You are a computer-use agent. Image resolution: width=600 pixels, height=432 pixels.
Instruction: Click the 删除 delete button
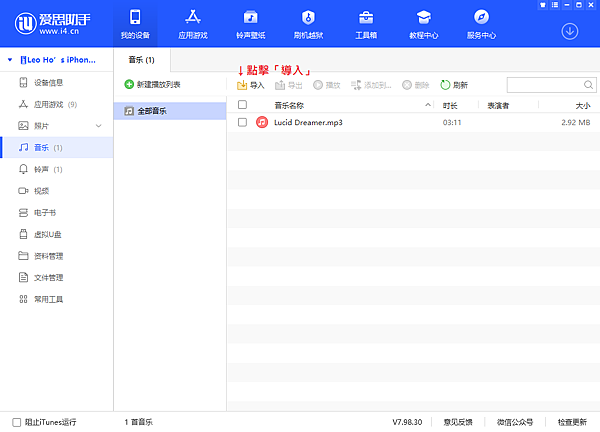416,85
